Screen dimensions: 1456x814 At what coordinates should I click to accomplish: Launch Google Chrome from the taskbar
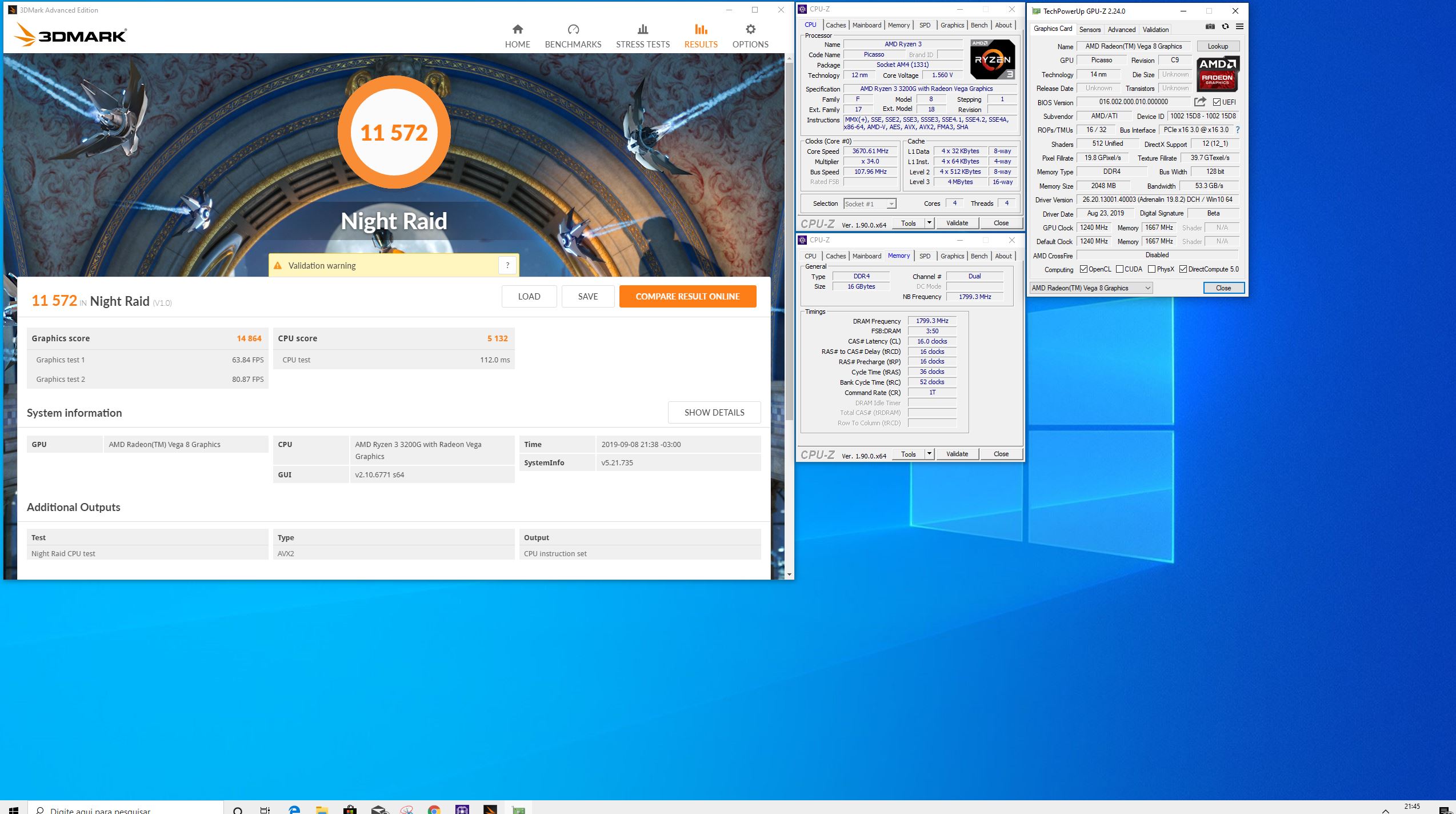tap(434, 810)
